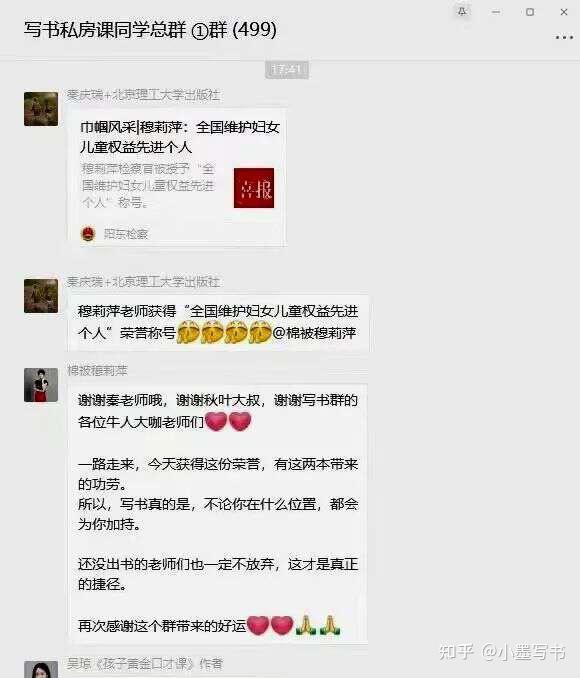The width and height of the screenshot is (580, 678).
Task: Maximize the chat window
Action: click(530, 12)
